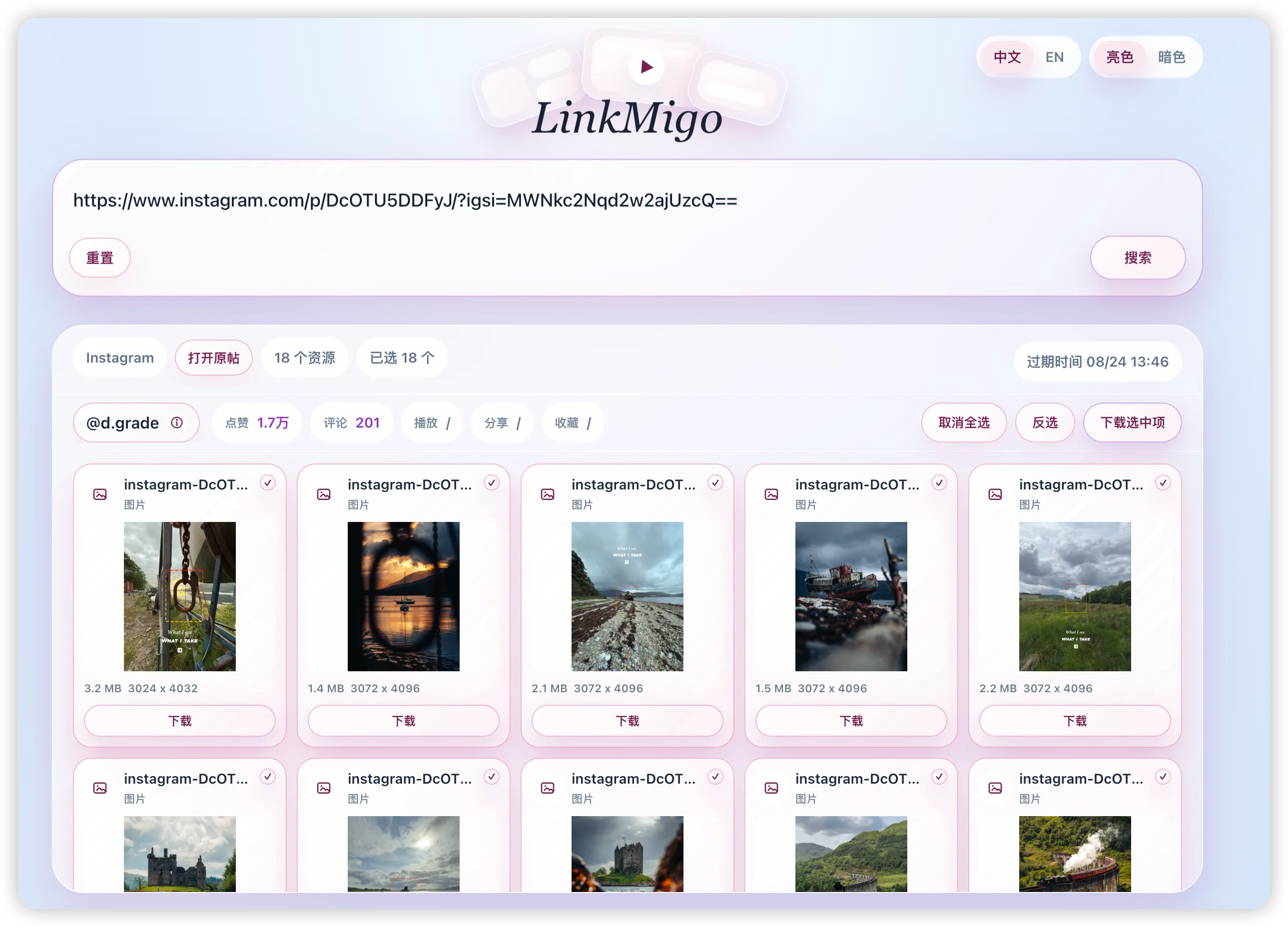Click 下载 on the 1.5 MB card
The width and height of the screenshot is (1288, 927).
coord(851,721)
